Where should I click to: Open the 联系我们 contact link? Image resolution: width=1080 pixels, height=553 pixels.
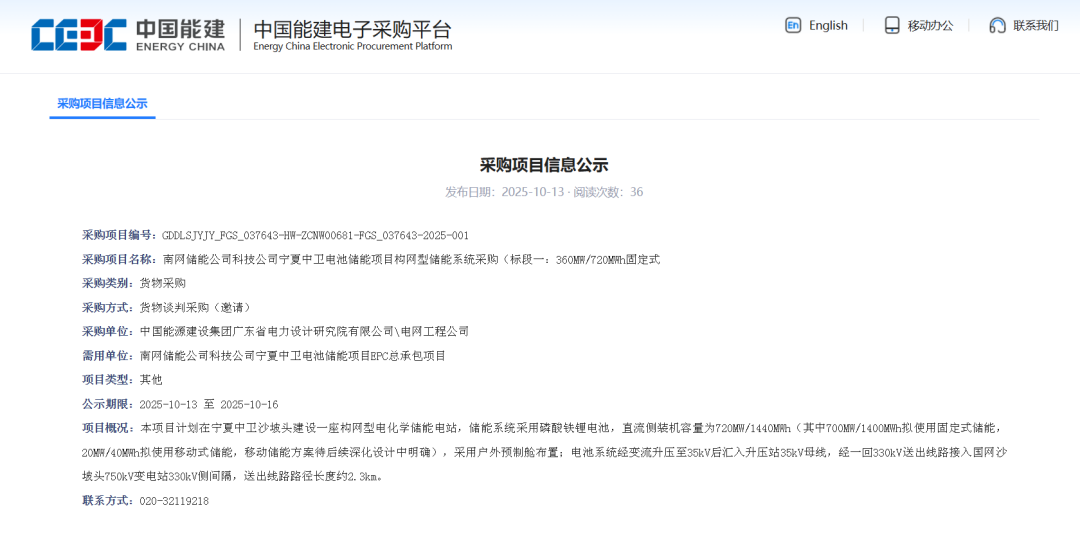[x=1035, y=25]
